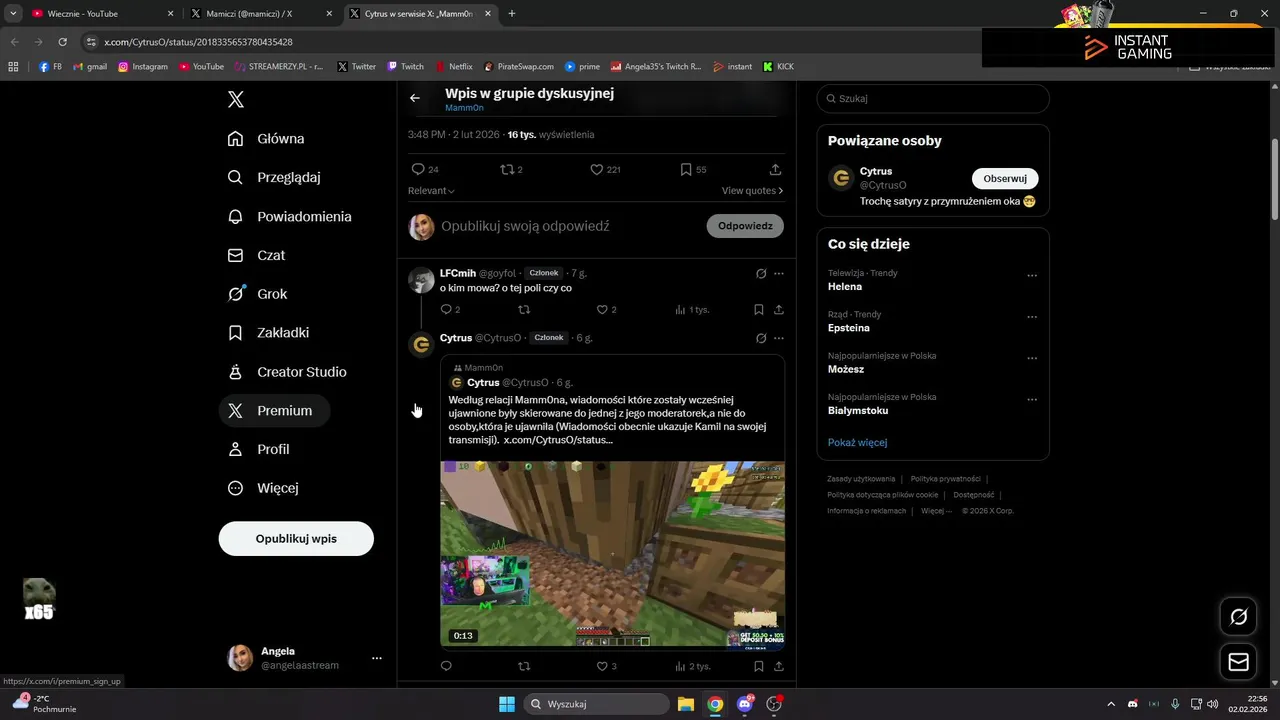Share the main post

click(775, 169)
